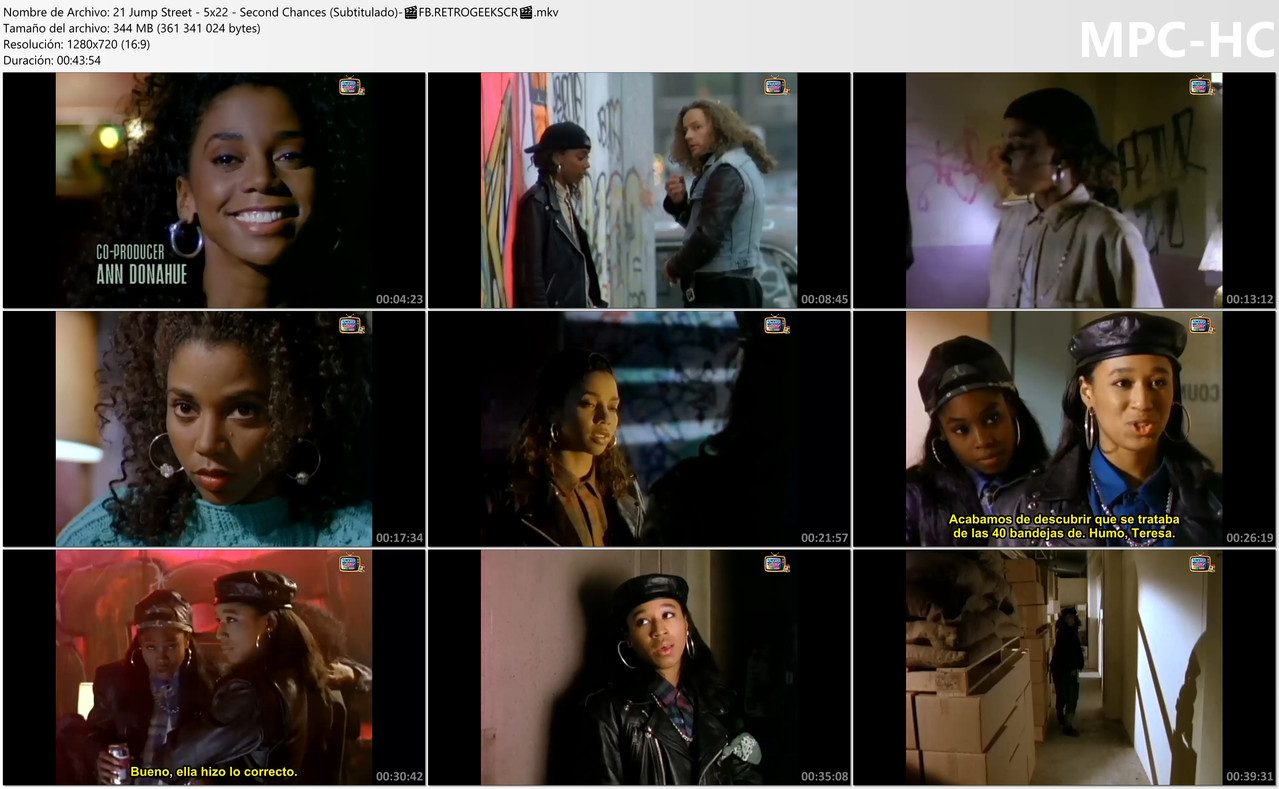Image resolution: width=1279 pixels, height=789 pixels.
Task: Click the TV channel logo on the 00:13:12 frame
Action: coord(1201,87)
